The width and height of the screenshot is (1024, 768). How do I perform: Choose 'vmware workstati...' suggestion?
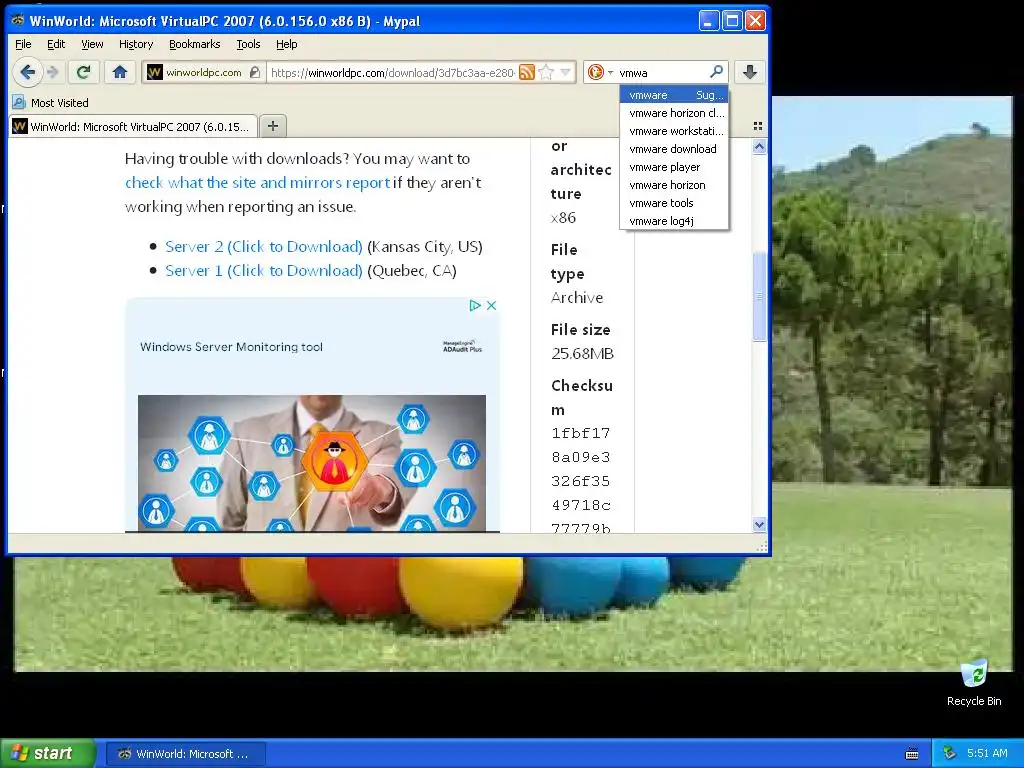(x=674, y=131)
